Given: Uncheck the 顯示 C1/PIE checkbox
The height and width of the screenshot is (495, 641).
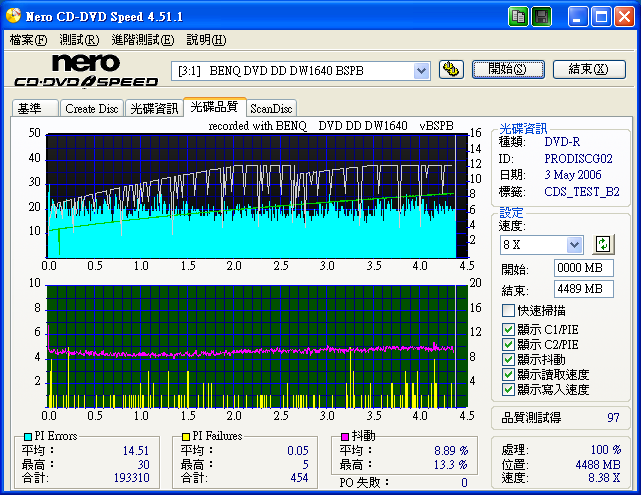Looking at the screenshot, I should pyautogui.click(x=509, y=328).
